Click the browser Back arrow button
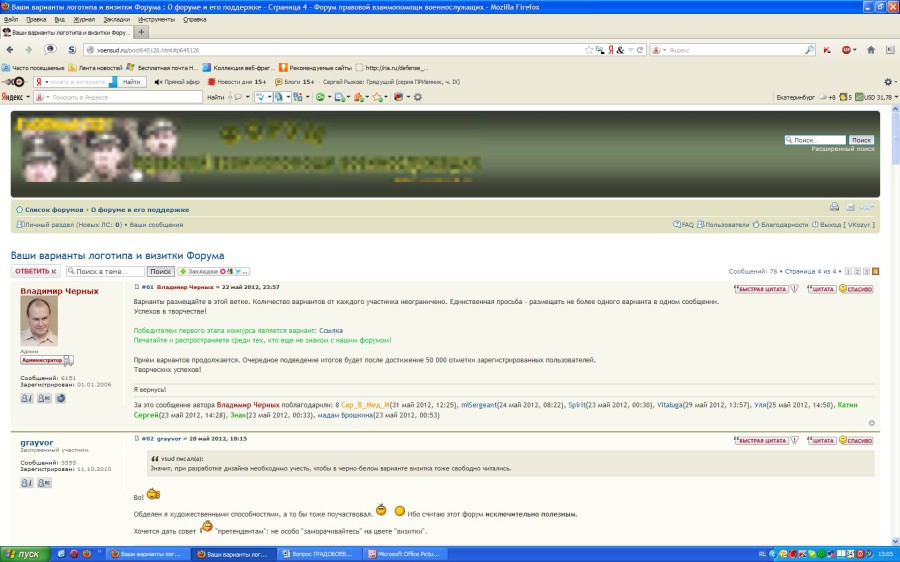This screenshot has width=900, height=562. (x=10, y=49)
